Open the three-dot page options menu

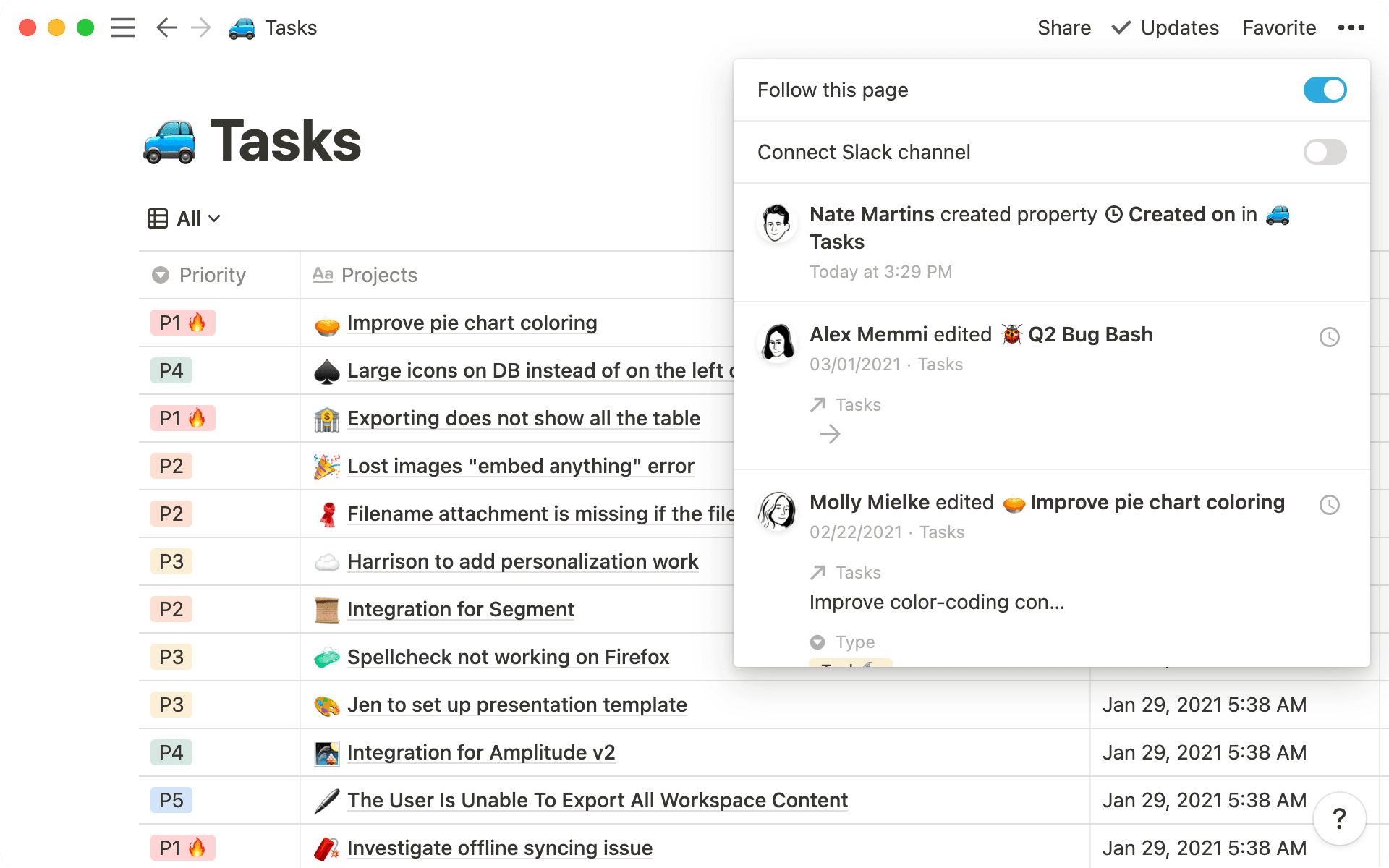[x=1351, y=27]
